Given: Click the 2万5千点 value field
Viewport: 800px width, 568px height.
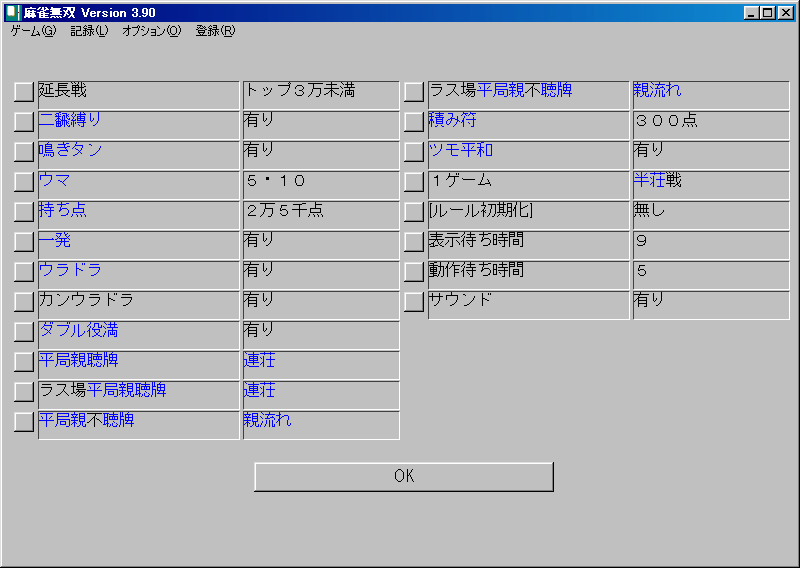Looking at the screenshot, I should [321, 215].
